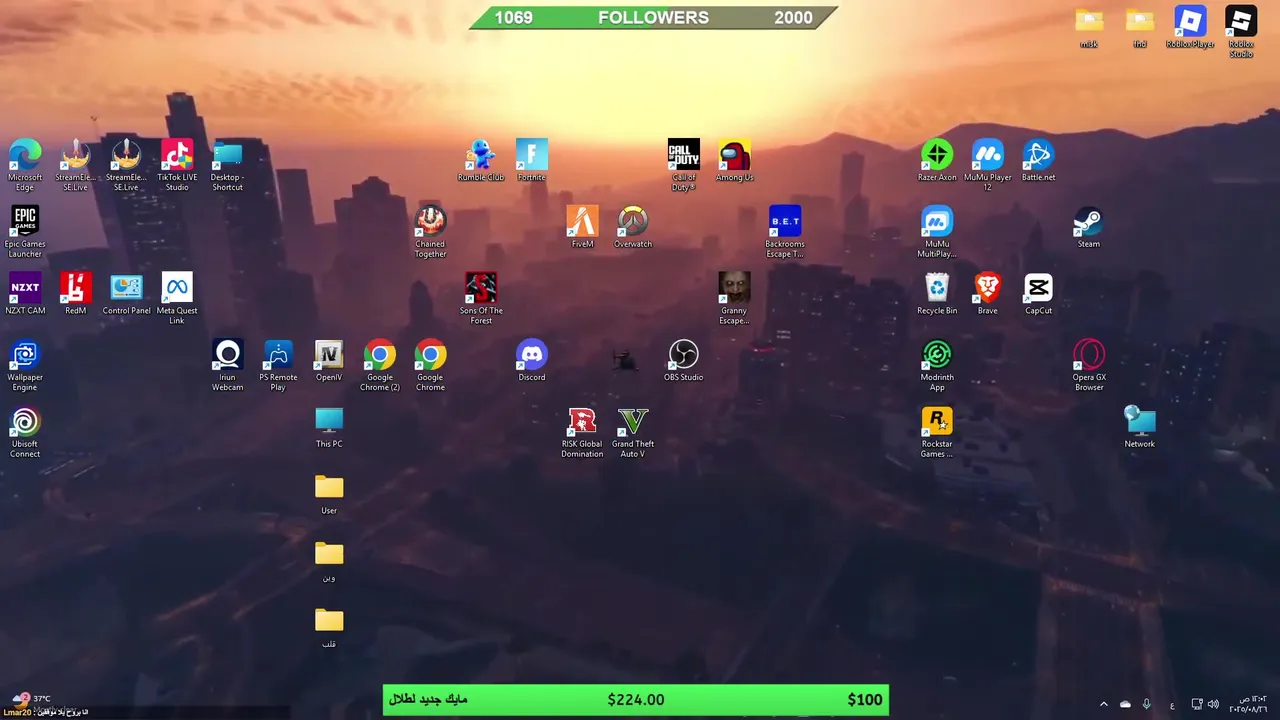
Task: Launch Steam
Action: [x=1089, y=228]
